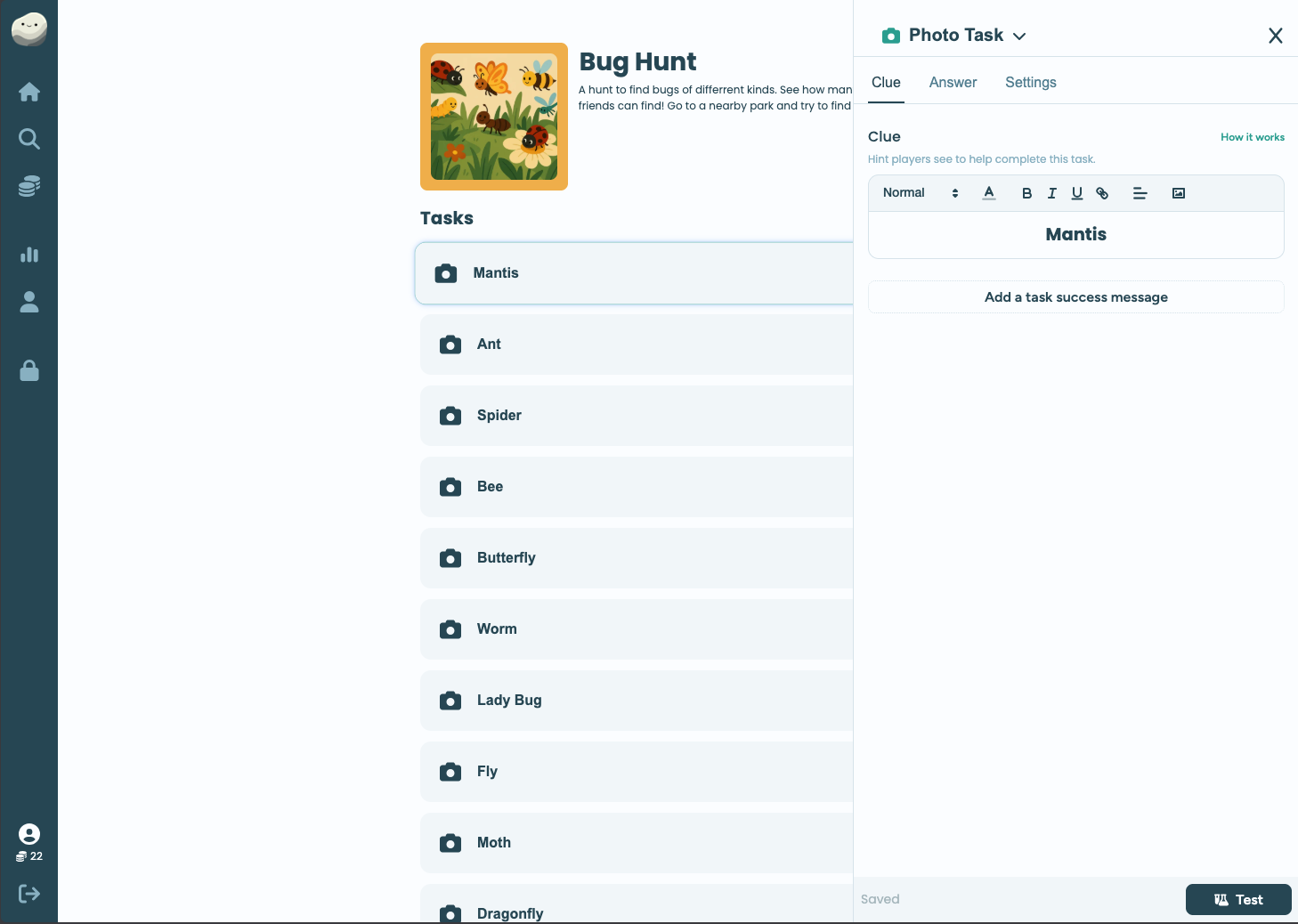Screen dimensions: 1298x924
Task: Open the Normal text style dropdown
Action: (921, 193)
